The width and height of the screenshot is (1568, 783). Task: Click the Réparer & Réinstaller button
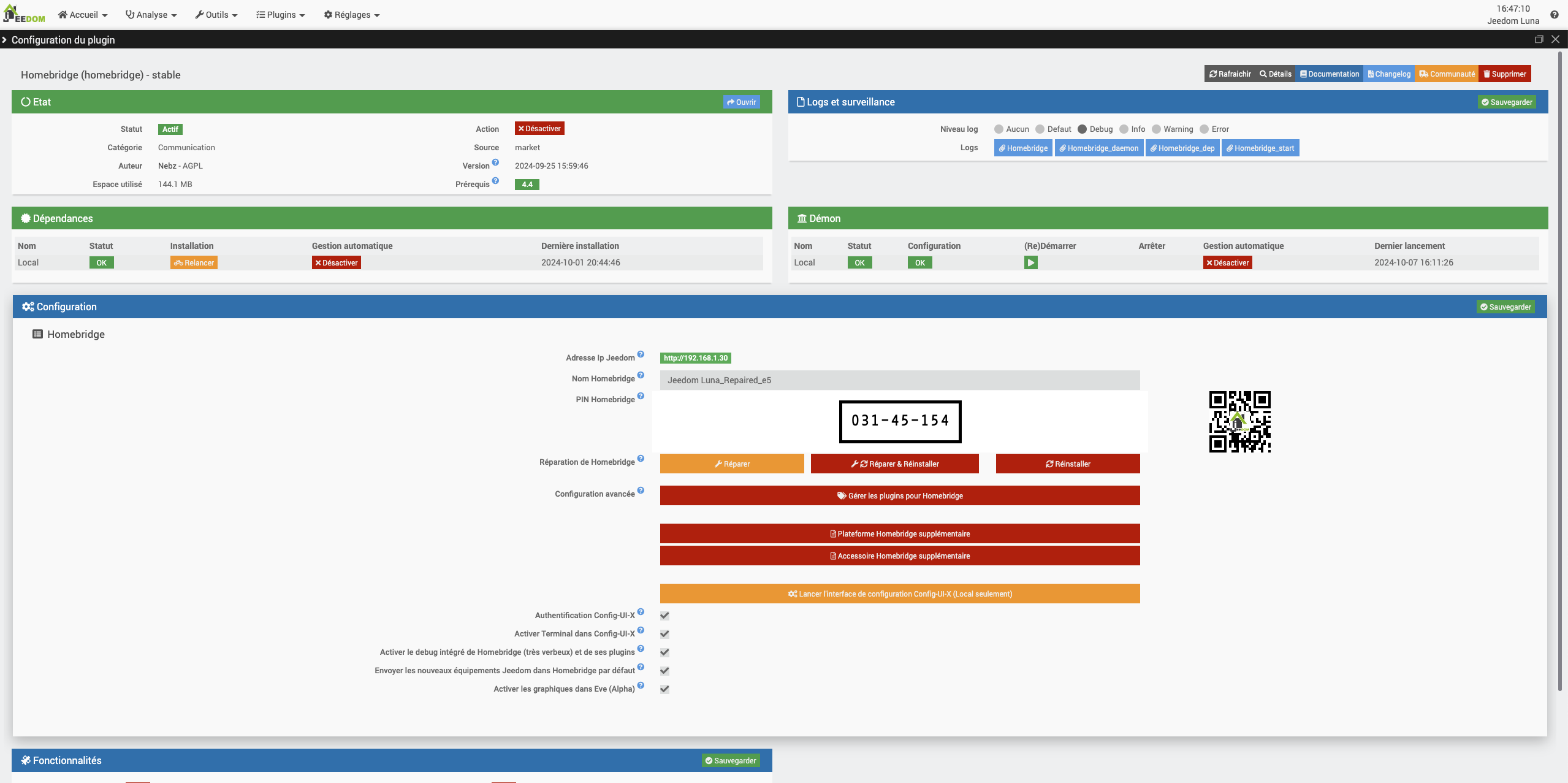894,464
